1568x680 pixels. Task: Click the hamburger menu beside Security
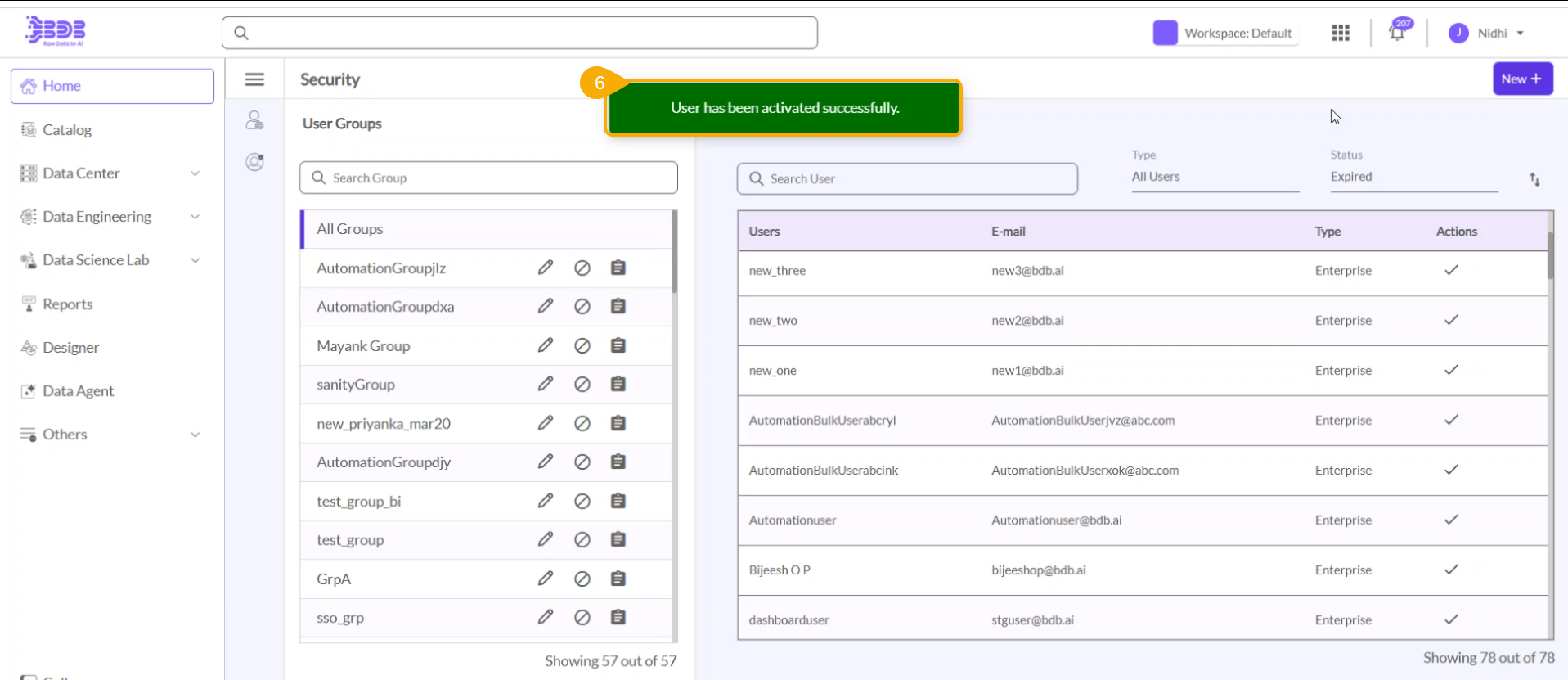pyautogui.click(x=254, y=79)
